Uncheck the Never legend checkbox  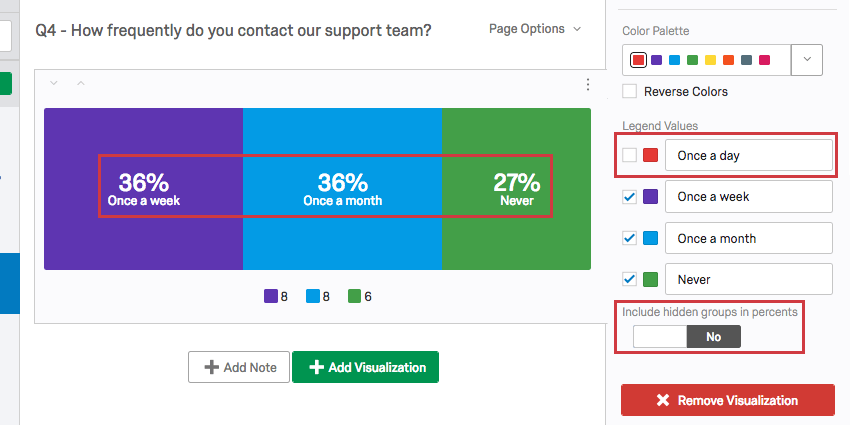[629, 280]
